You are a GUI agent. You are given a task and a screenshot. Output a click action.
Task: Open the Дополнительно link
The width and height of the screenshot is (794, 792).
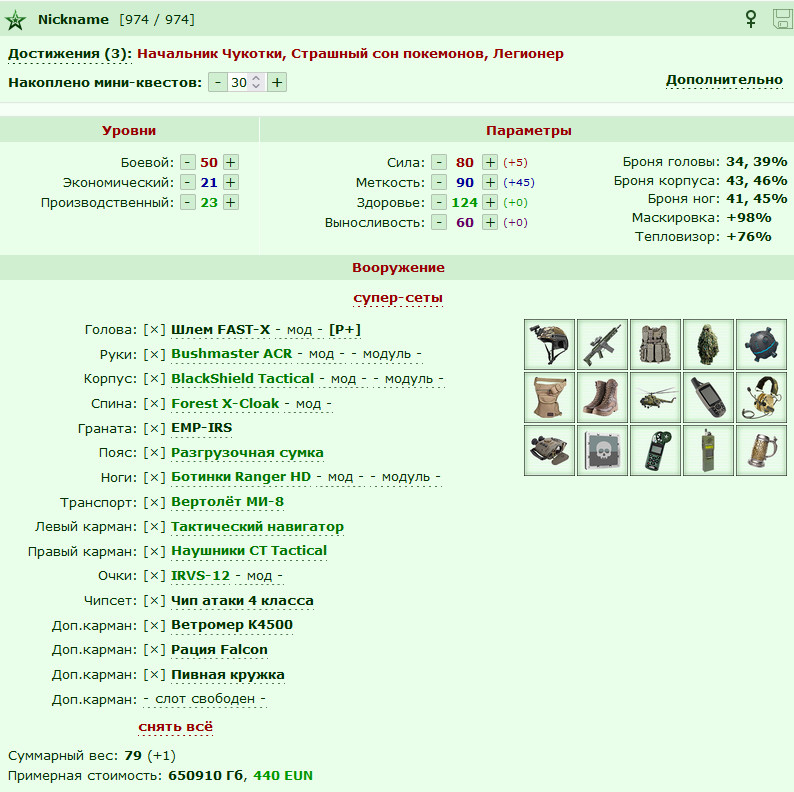[724, 80]
